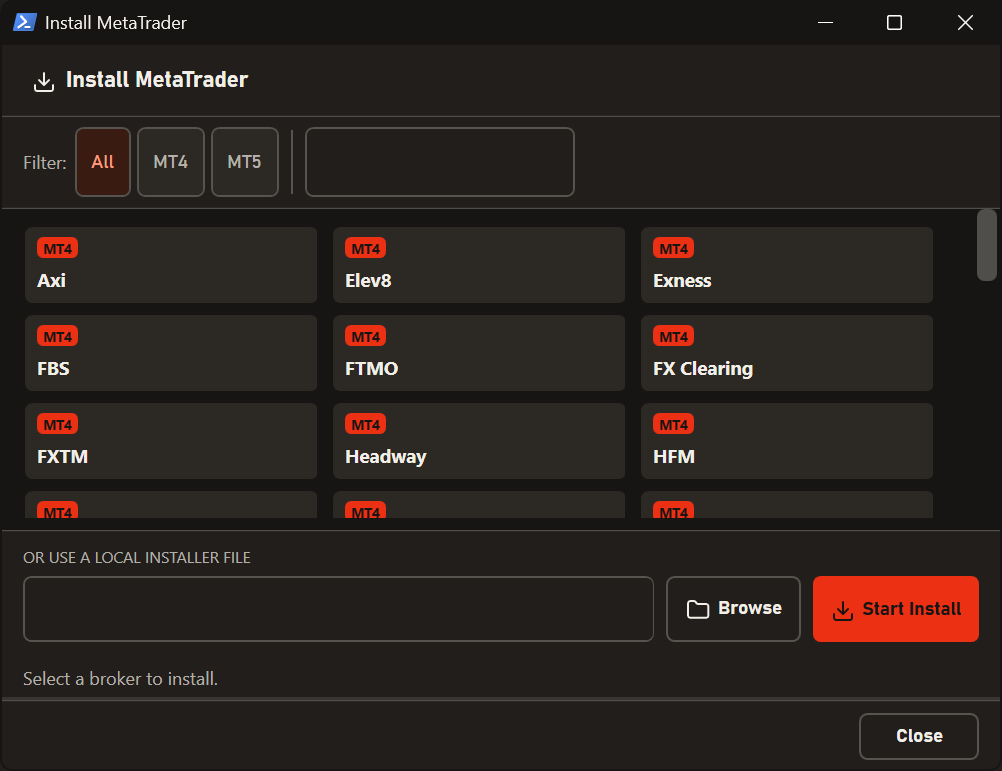Click the MT4 badge on FBS card

pos(58,337)
